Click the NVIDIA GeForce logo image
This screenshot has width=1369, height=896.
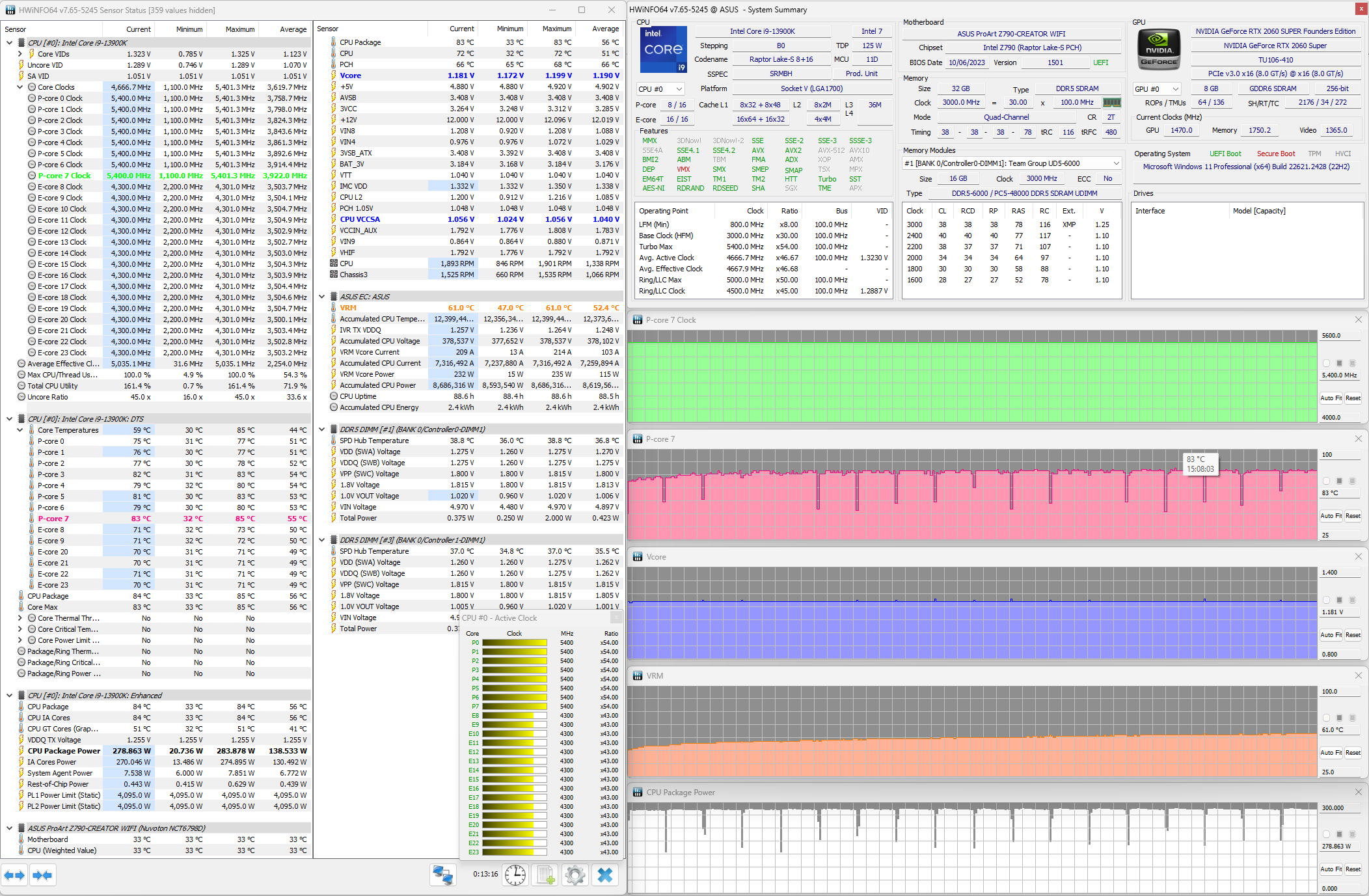(1158, 49)
